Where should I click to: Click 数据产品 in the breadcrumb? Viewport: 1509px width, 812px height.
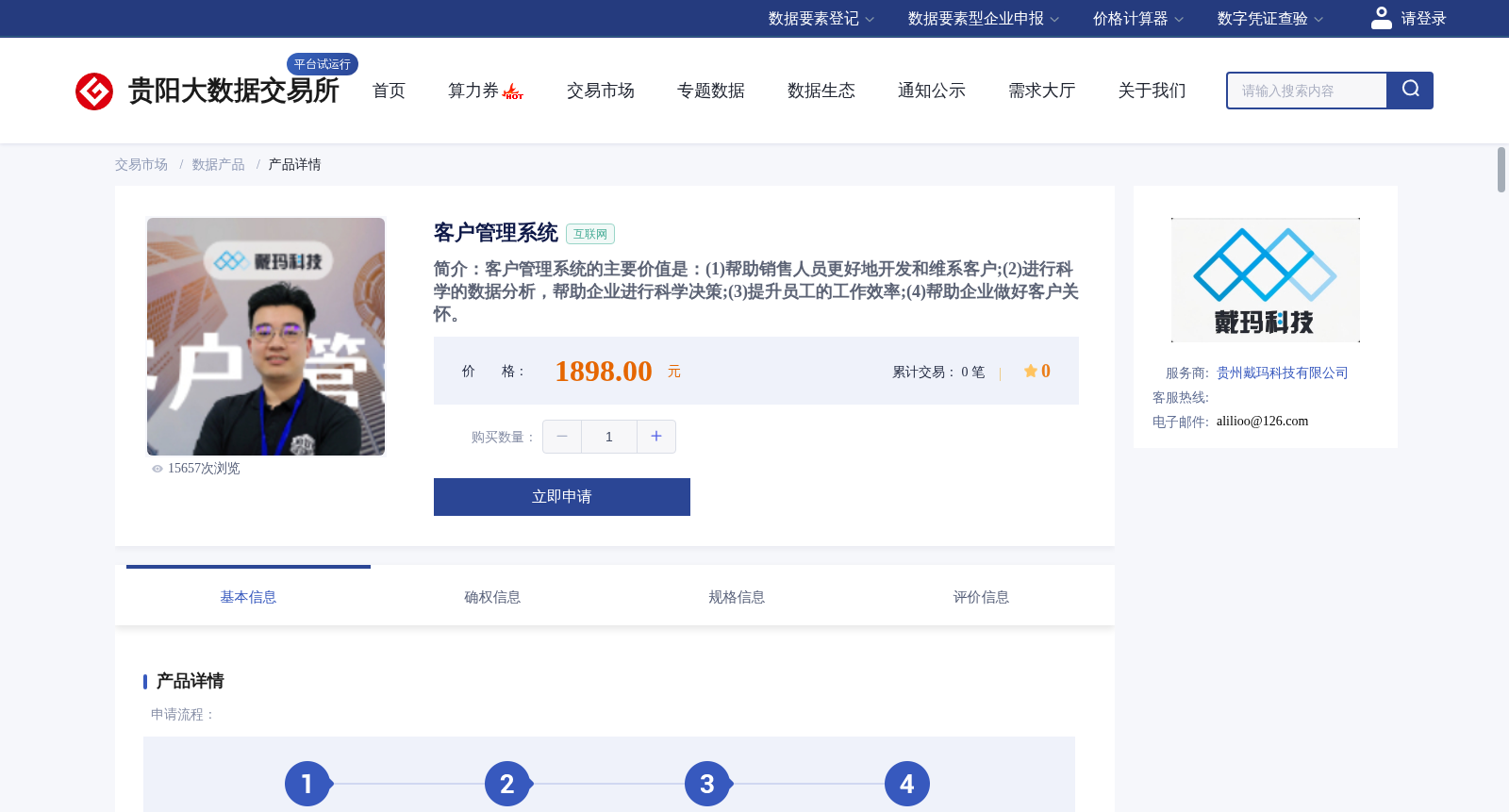point(219,165)
